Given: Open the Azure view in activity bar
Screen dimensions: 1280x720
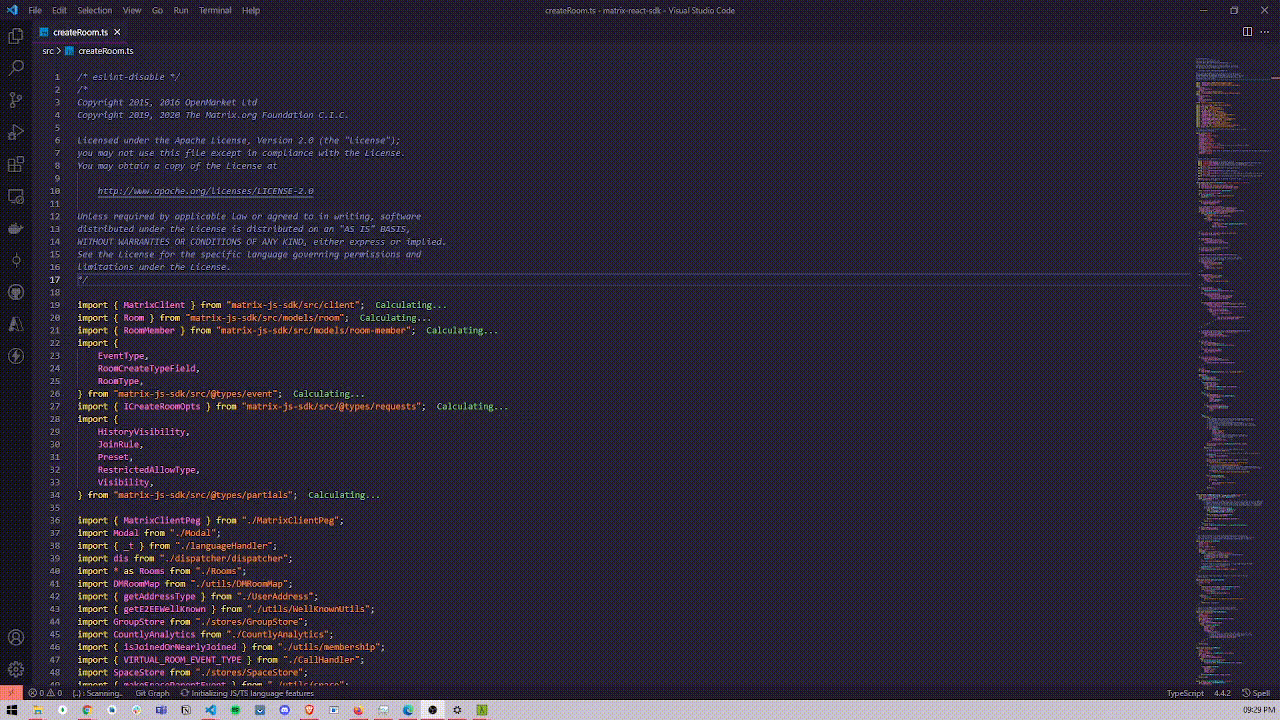Looking at the screenshot, I should (x=15, y=324).
